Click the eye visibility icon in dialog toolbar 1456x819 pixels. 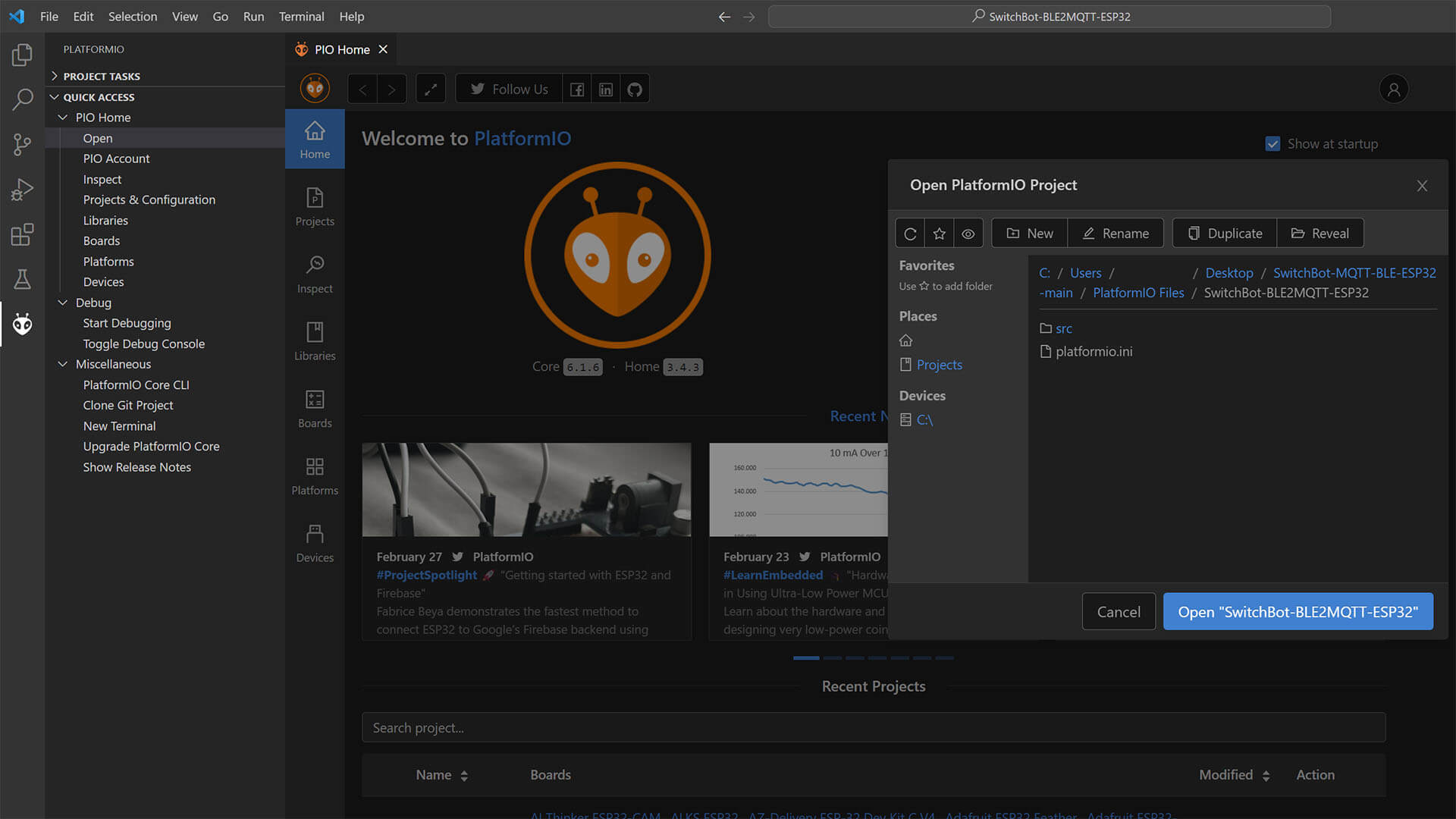[x=967, y=233]
